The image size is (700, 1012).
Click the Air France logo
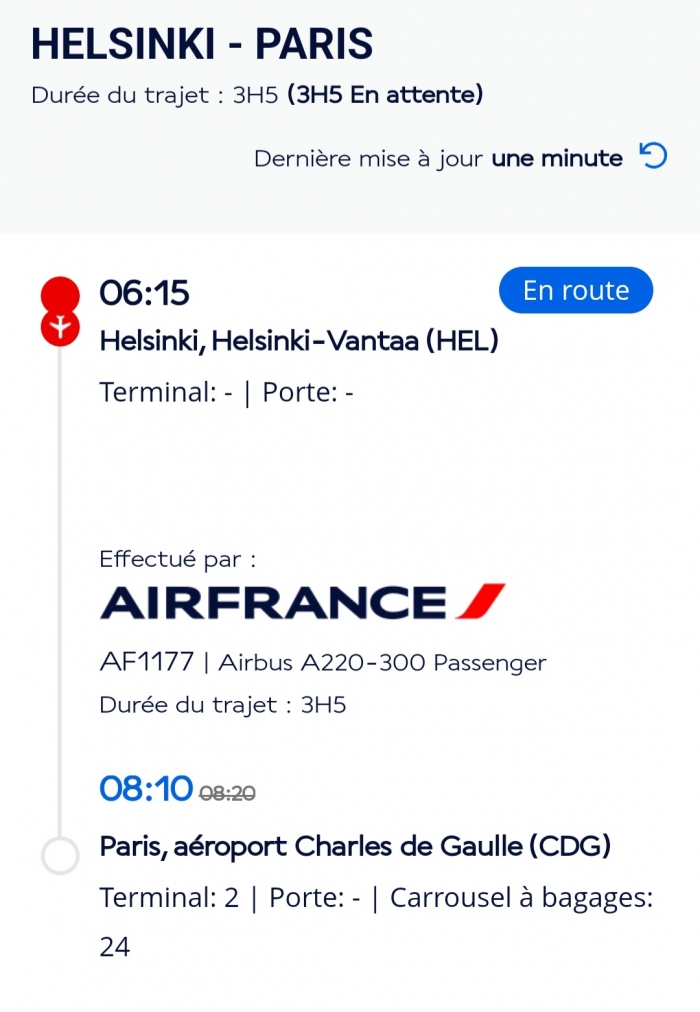pos(303,602)
